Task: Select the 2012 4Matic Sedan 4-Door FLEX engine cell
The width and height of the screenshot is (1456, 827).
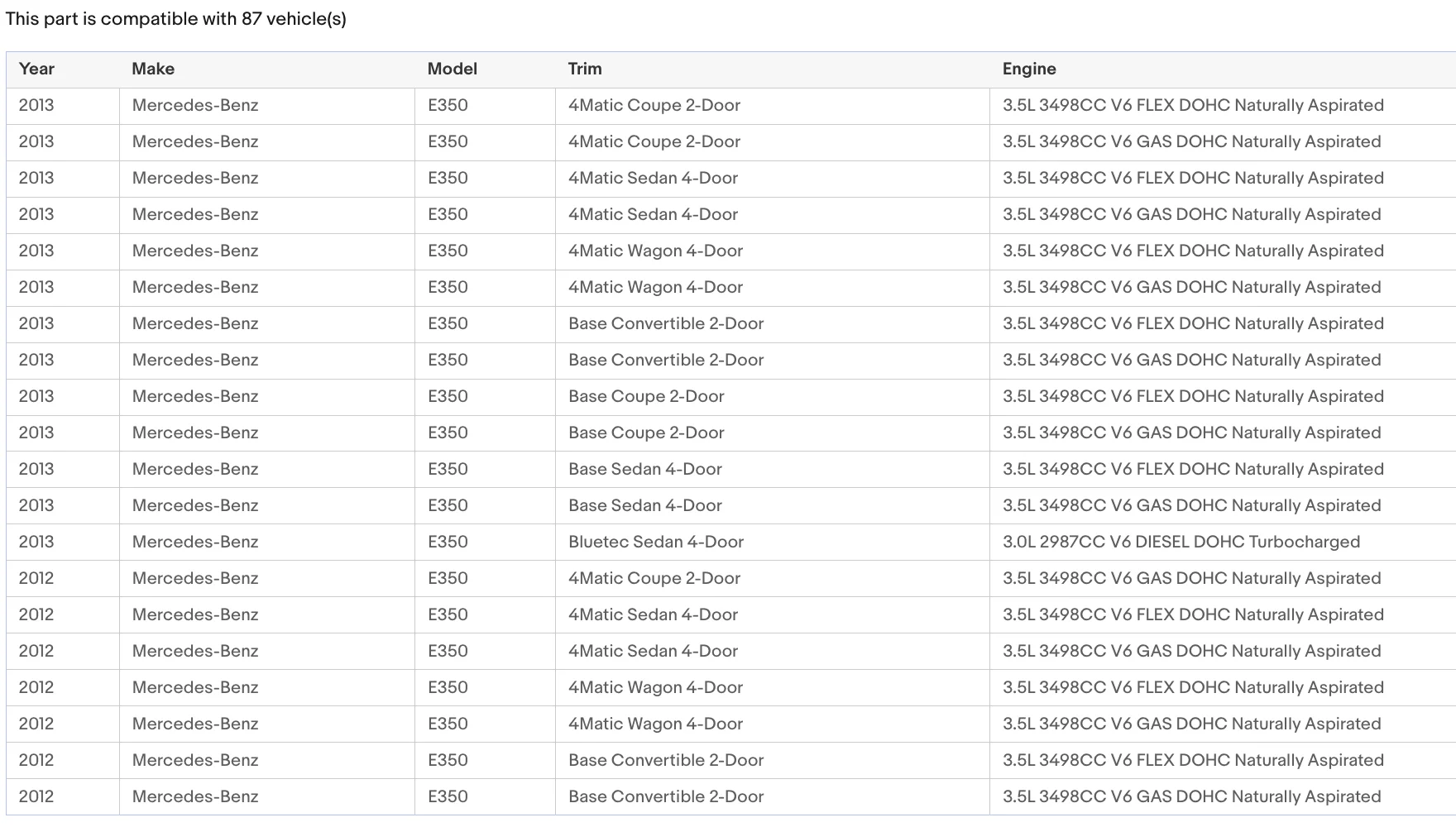Action: pos(1223,615)
